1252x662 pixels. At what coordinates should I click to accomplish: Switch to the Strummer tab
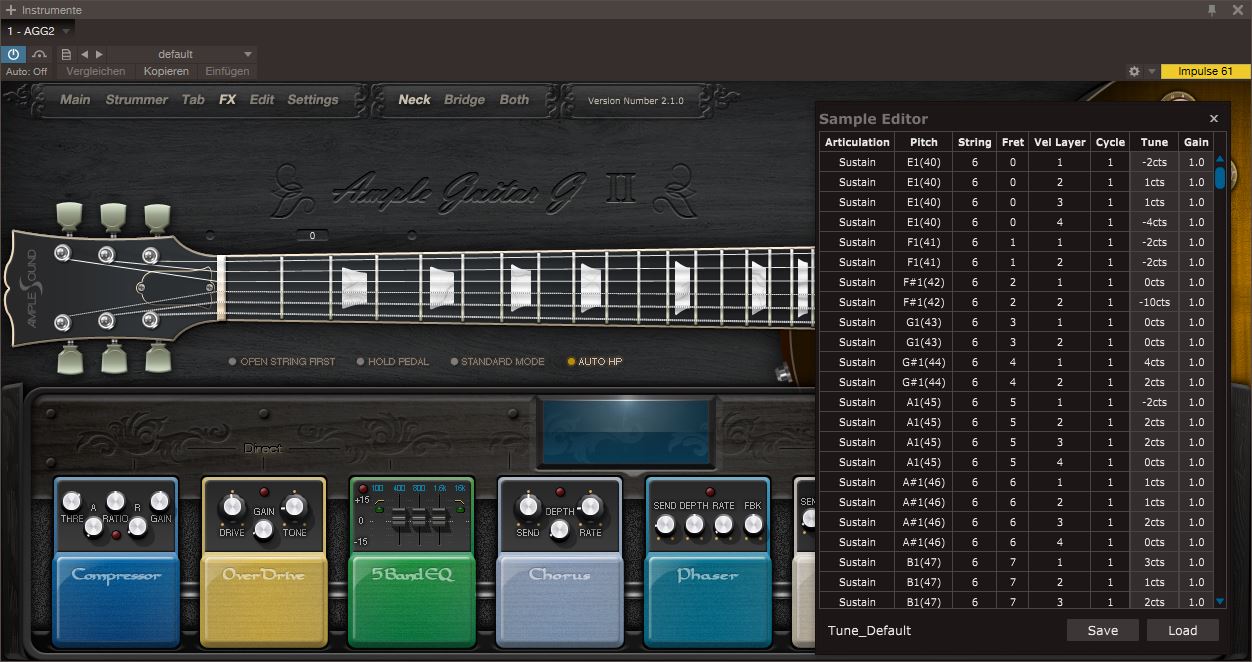coord(137,100)
